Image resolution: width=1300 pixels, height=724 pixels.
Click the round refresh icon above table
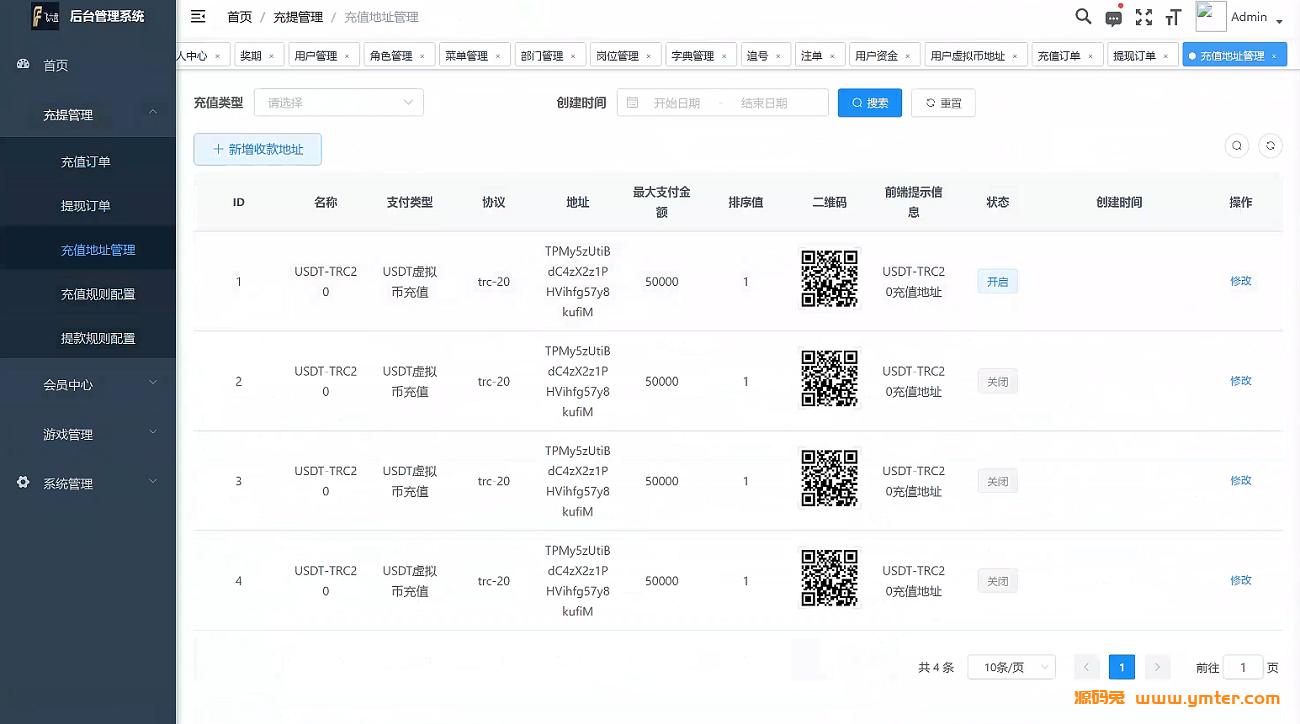[x=1271, y=146]
